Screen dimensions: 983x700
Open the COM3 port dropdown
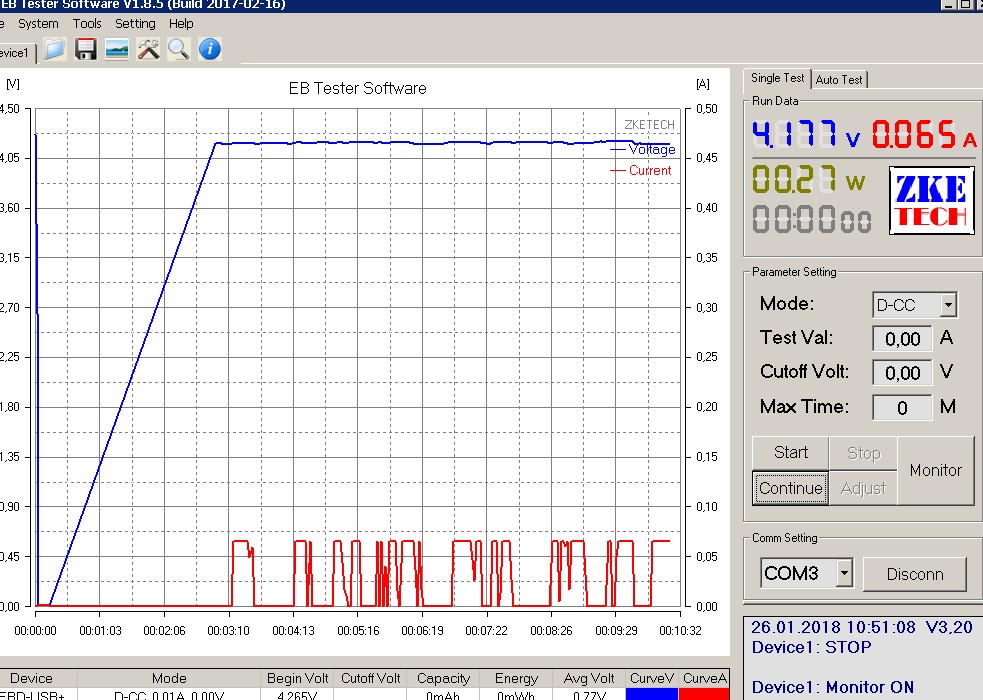(x=844, y=573)
